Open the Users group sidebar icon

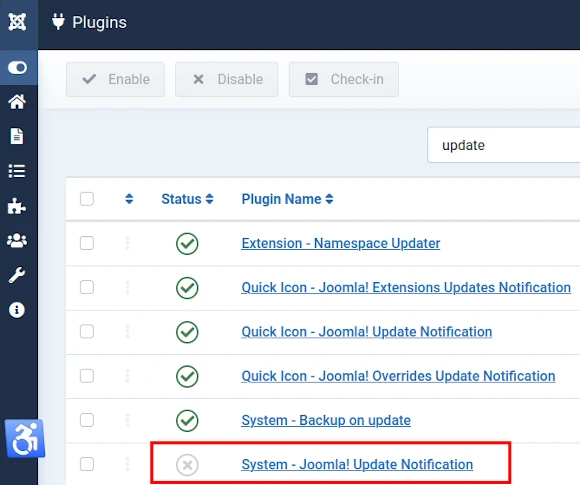tap(17, 241)
